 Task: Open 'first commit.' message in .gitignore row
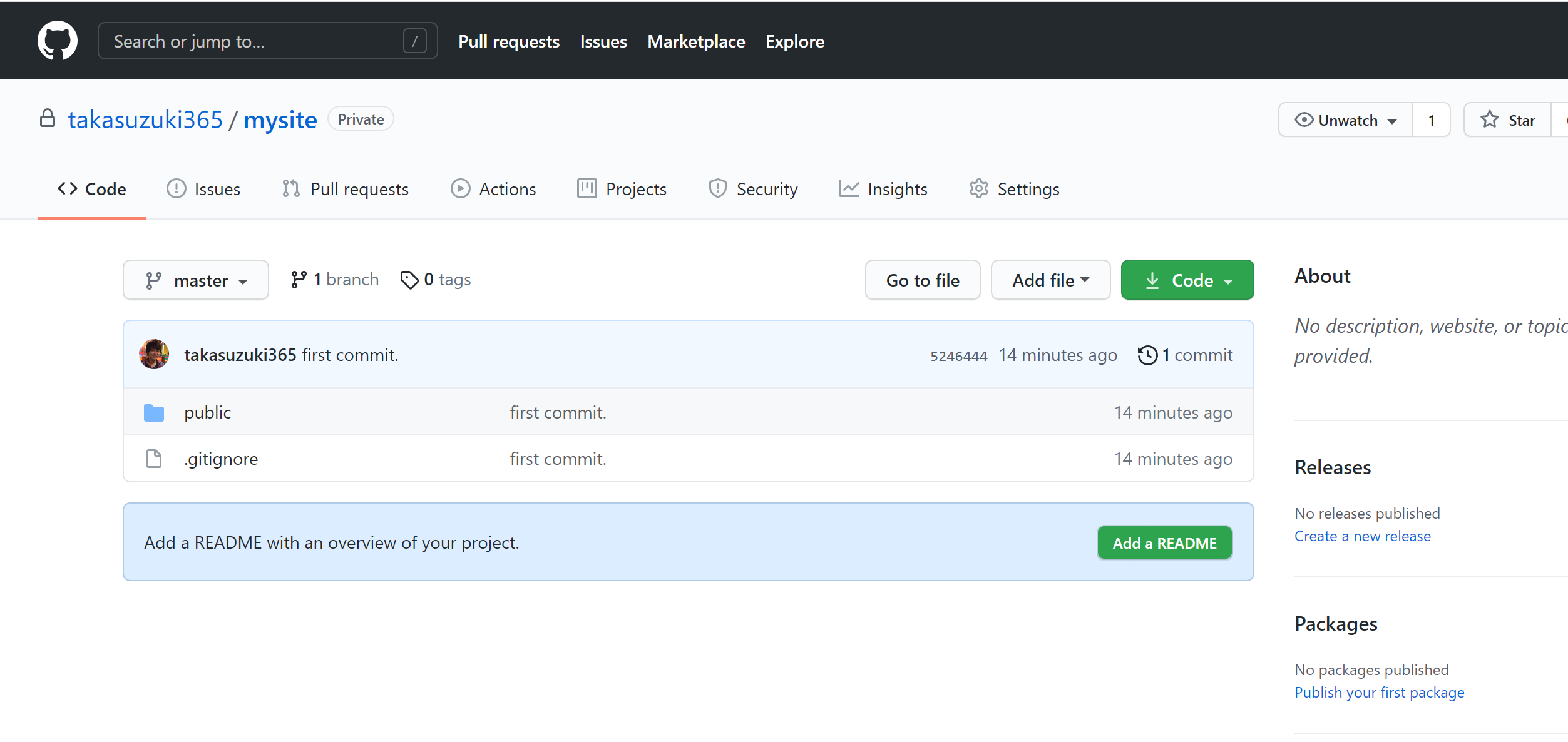point(558,459)
